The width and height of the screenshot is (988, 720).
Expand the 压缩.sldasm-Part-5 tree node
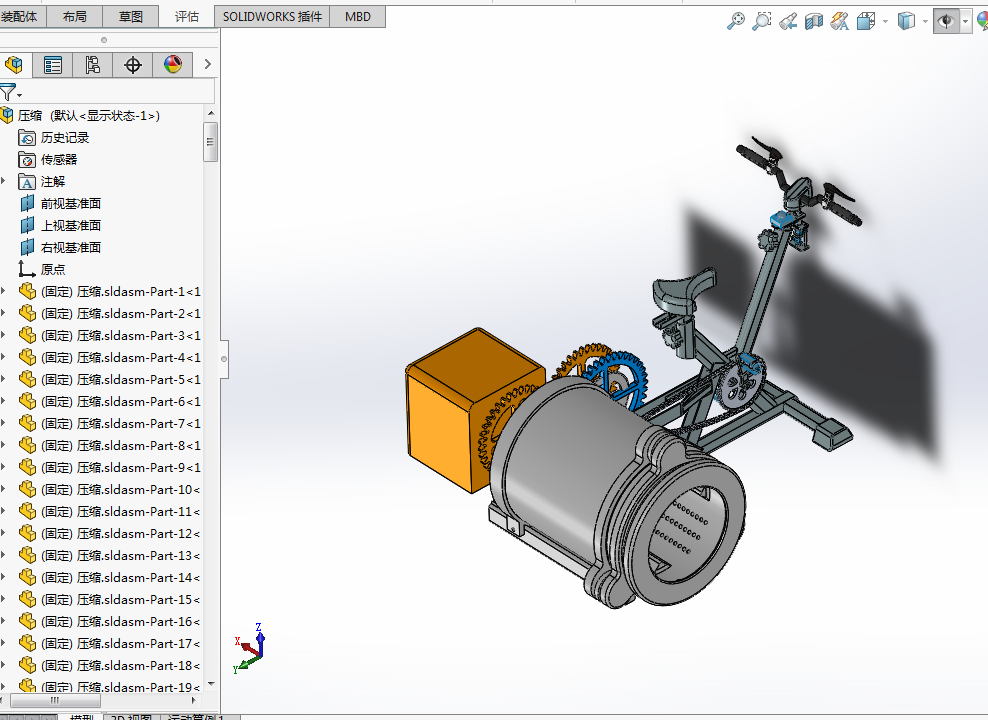point(4,379)
